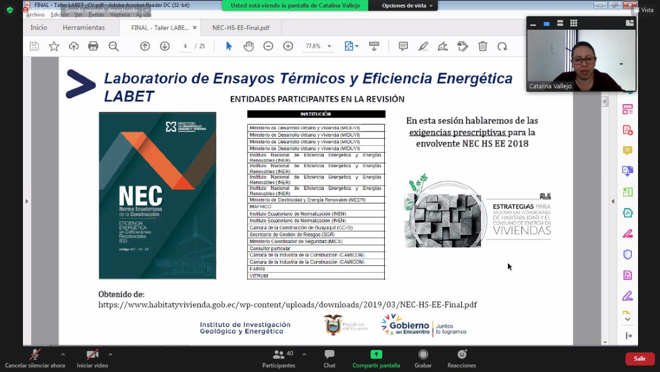660x372 pixels.
Task: Open video options arrow beside Iniciar video
Action: tap(110, 354)
